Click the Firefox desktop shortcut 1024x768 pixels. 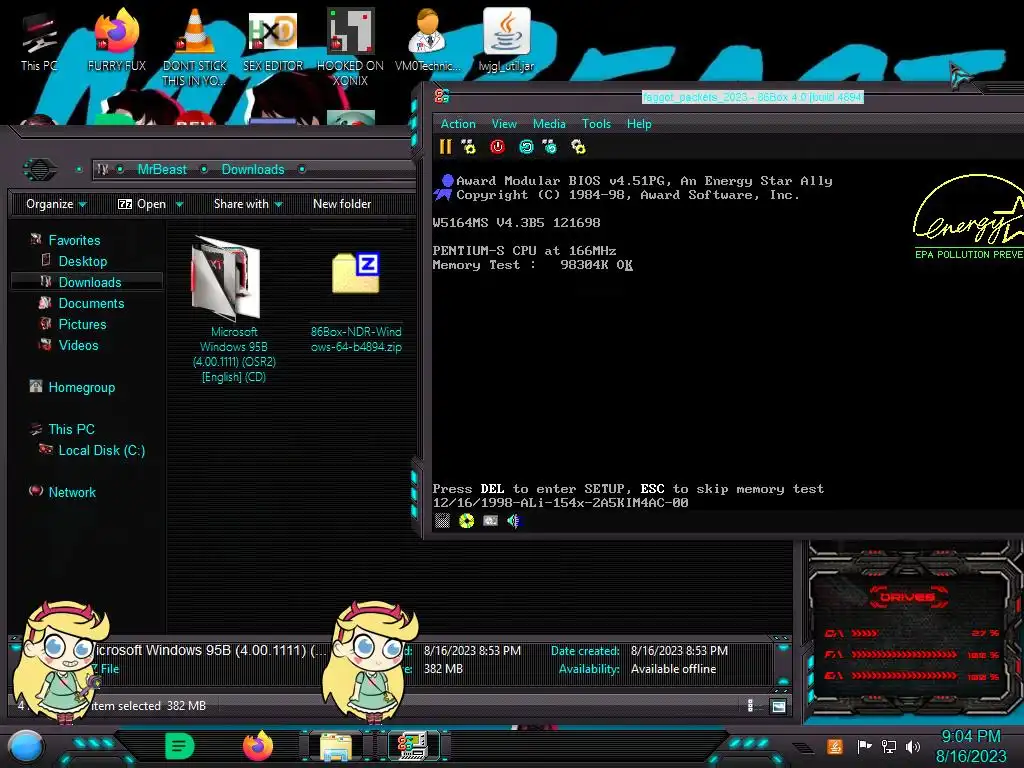[117, 40]
